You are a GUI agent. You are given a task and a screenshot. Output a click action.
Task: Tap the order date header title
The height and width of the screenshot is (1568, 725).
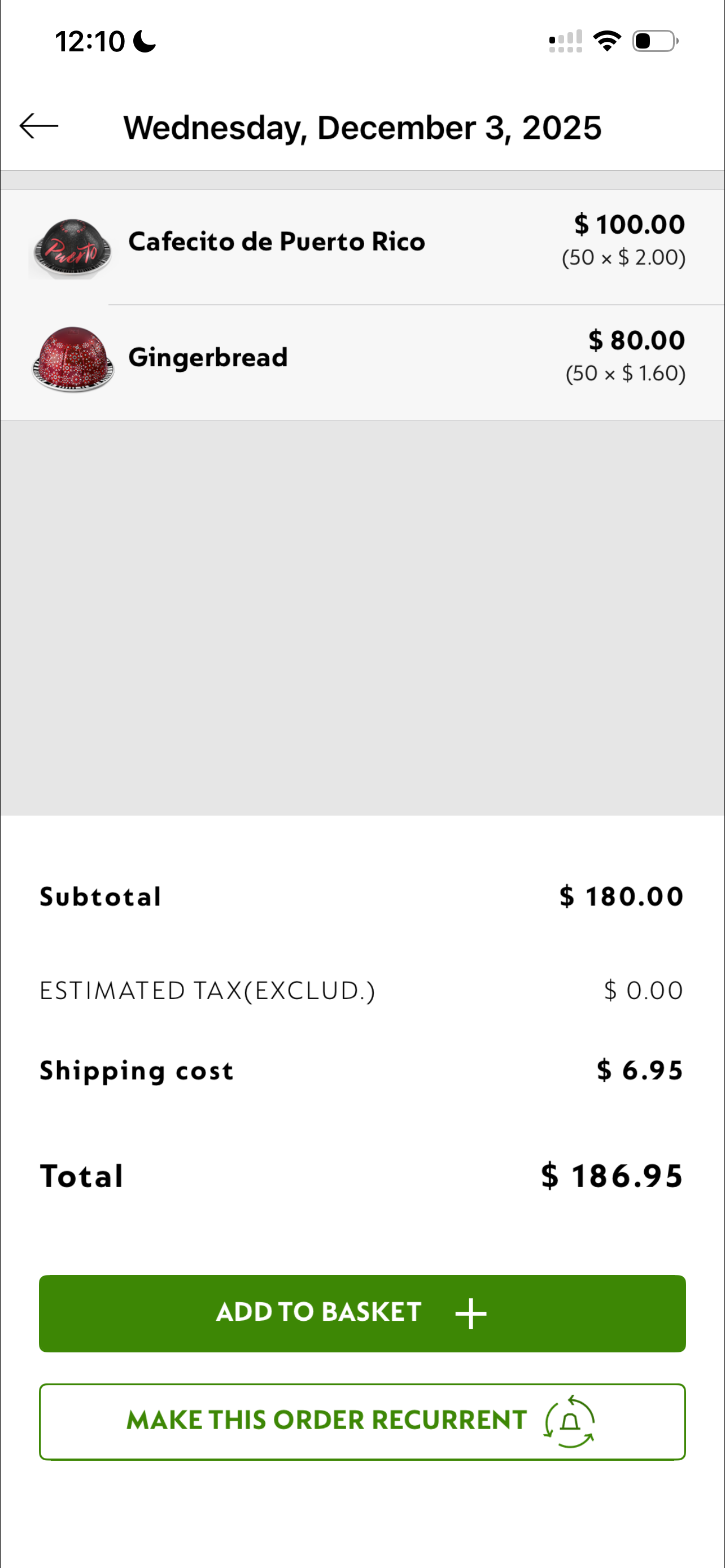[362, 128]
